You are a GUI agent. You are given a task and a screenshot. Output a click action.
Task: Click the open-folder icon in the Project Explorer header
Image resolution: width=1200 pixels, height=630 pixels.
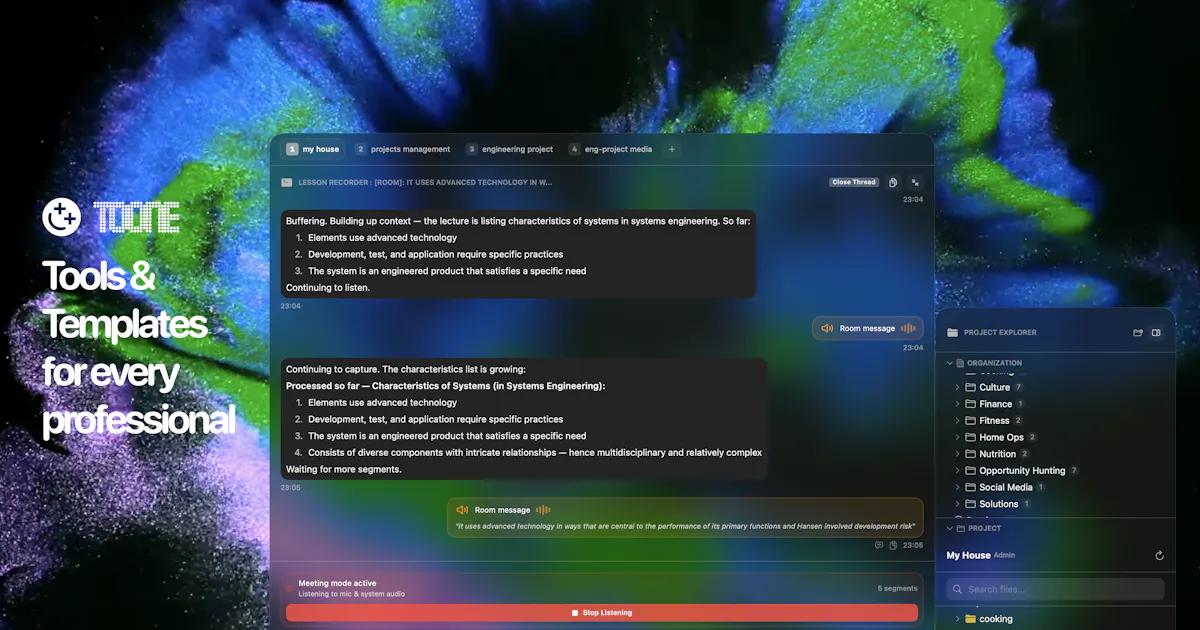click(1137, 332)
